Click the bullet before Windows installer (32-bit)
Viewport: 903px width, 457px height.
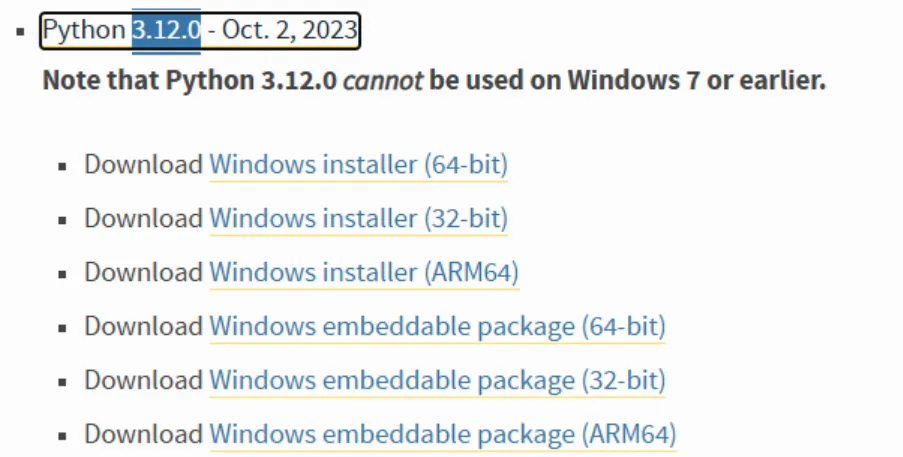(x=63, y=220)
